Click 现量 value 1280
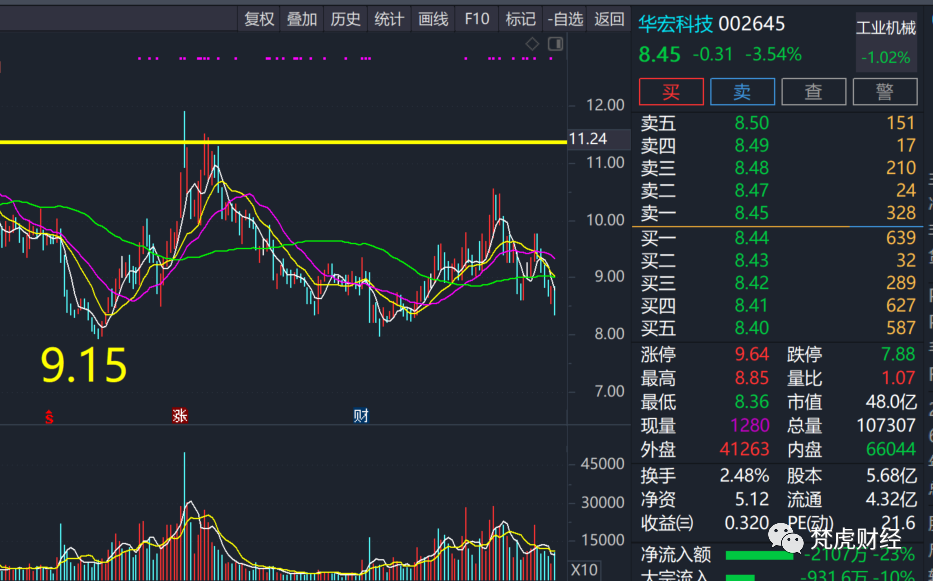The image size is (933, 581). click(750, 426)
